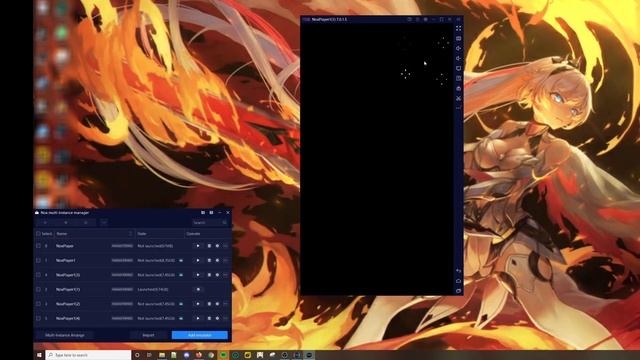This screenshot has height=360, width=640.
Task: Open NoxPlayer title bar settings gear
Action: tap(425, 19)
